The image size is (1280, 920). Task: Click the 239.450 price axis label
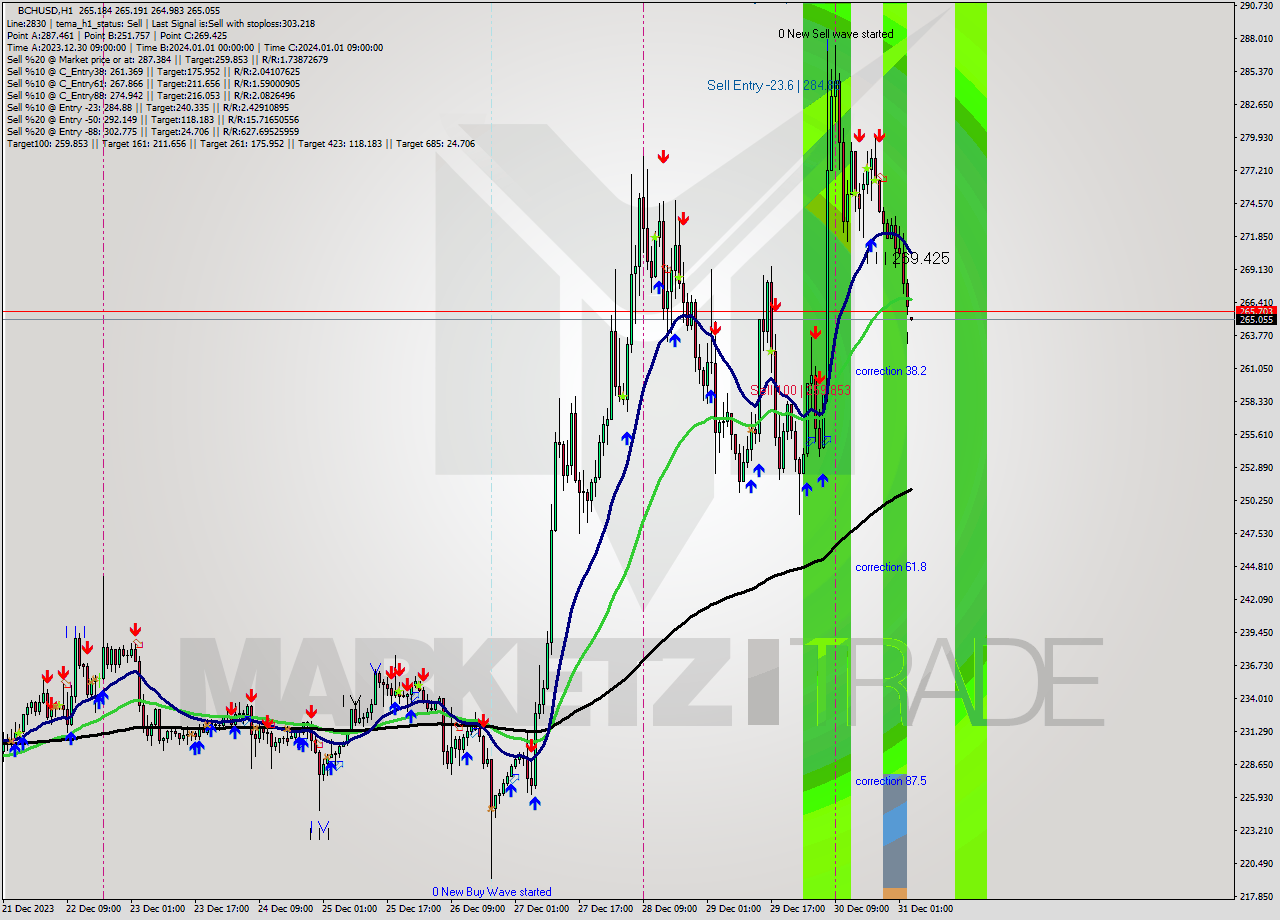[1256, 632]
